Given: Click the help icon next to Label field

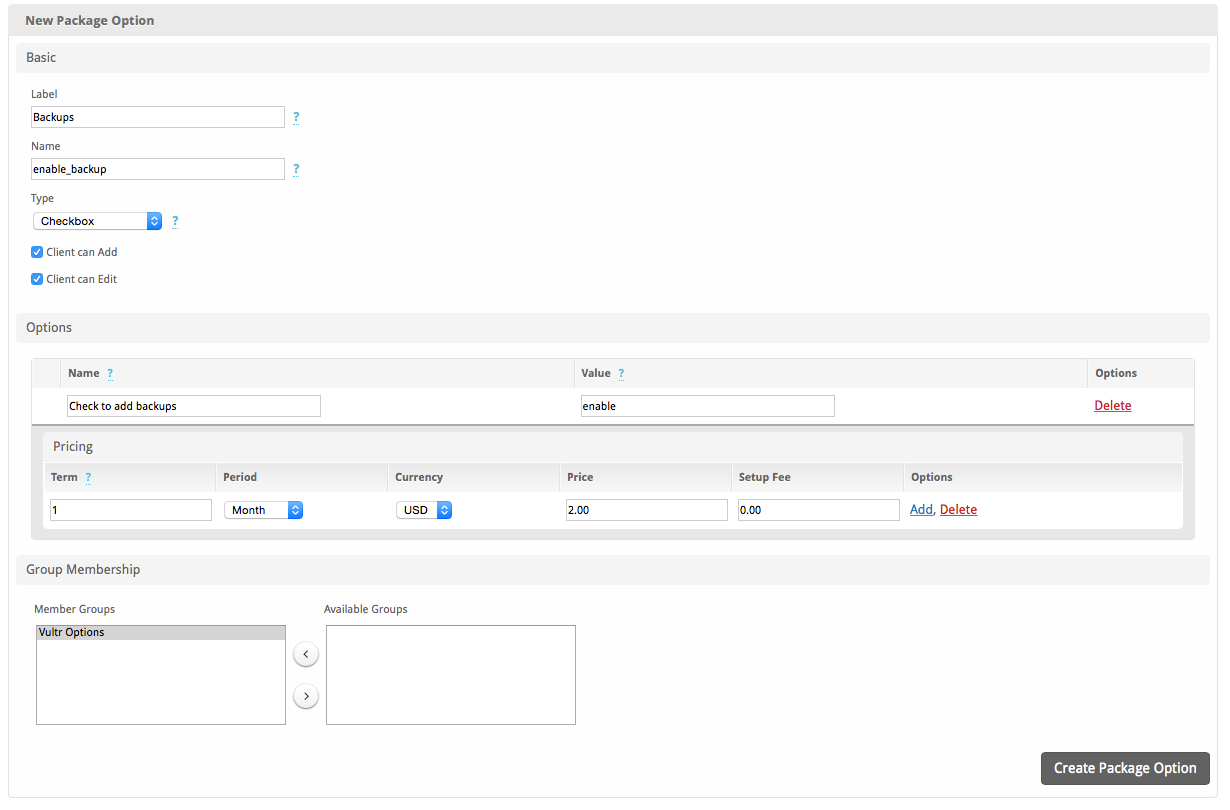Looking at the screenshot, I should pyautogui.click(x=296, y=117).
